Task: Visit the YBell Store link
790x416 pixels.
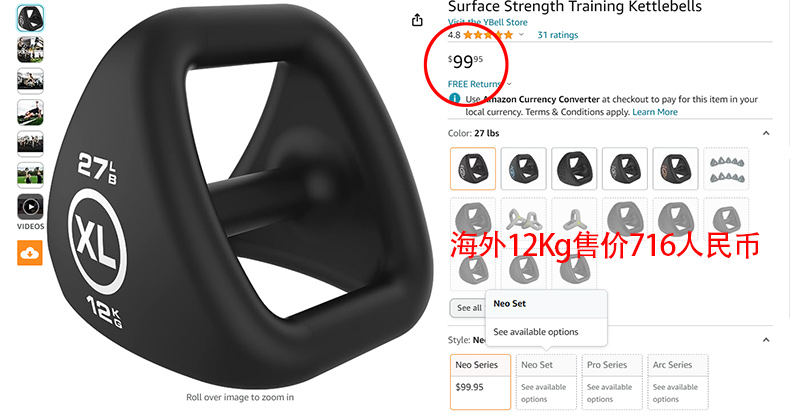Action: point(488,22)
